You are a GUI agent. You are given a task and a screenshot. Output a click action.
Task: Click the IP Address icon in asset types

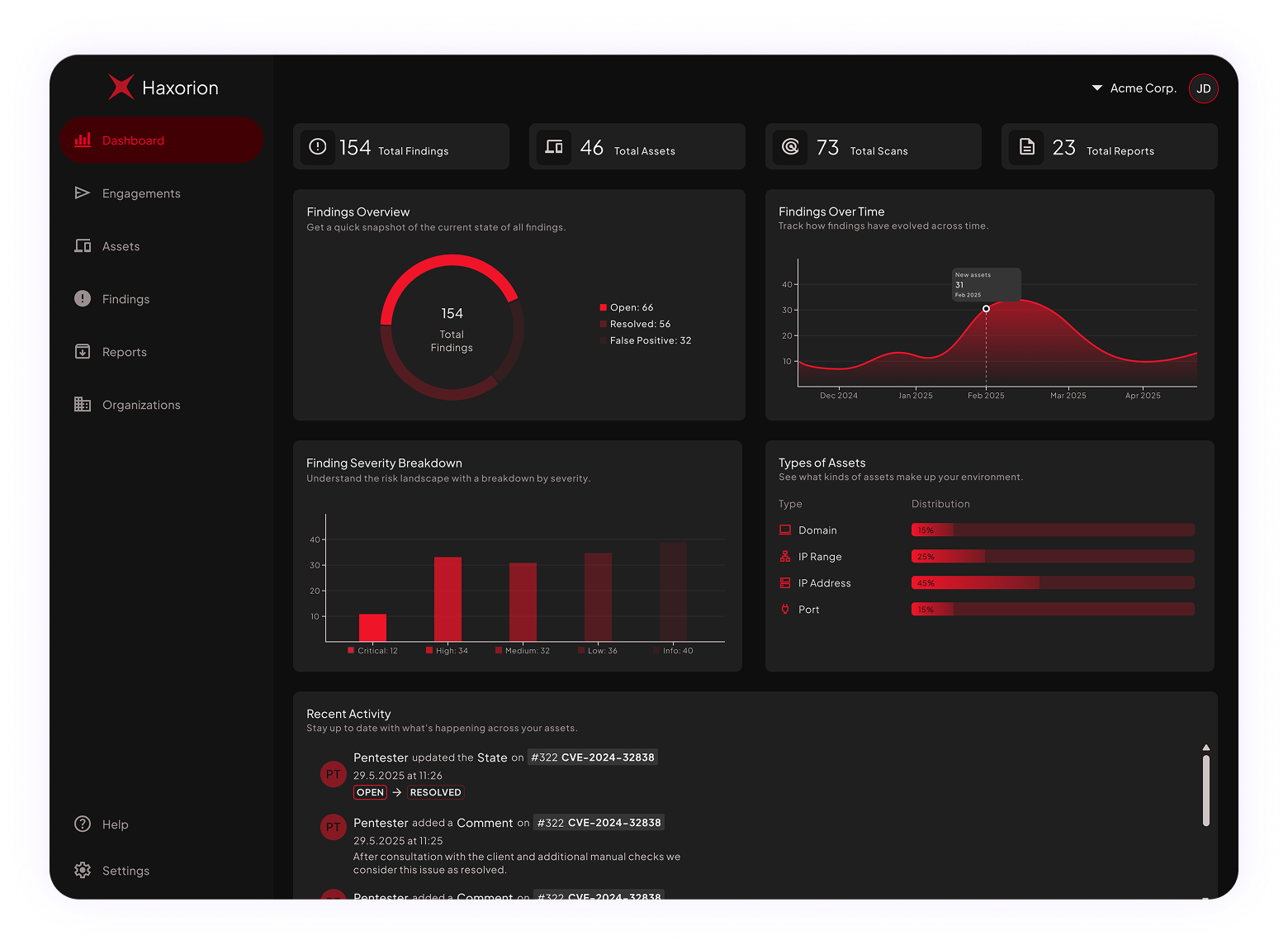coord(784,582)
